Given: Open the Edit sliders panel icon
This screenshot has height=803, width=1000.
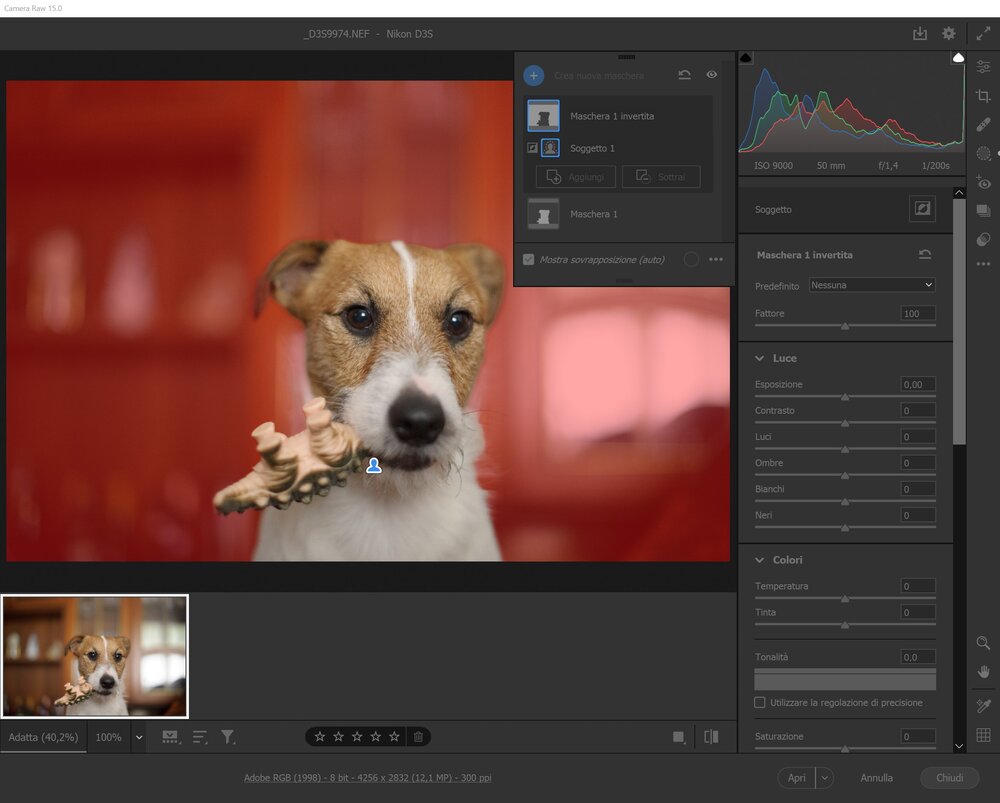Looking at the screenshot, I should click(x=983, y=66).
